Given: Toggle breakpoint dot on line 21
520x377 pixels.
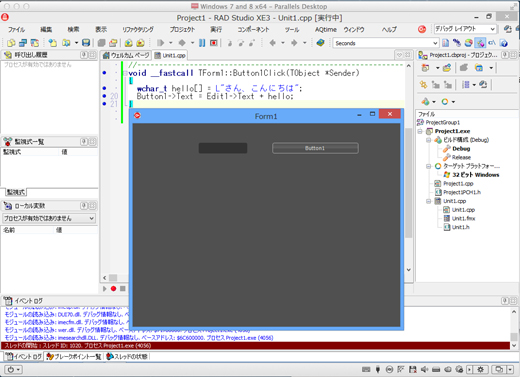Looking at the screenshot, I should coord(104,104).
